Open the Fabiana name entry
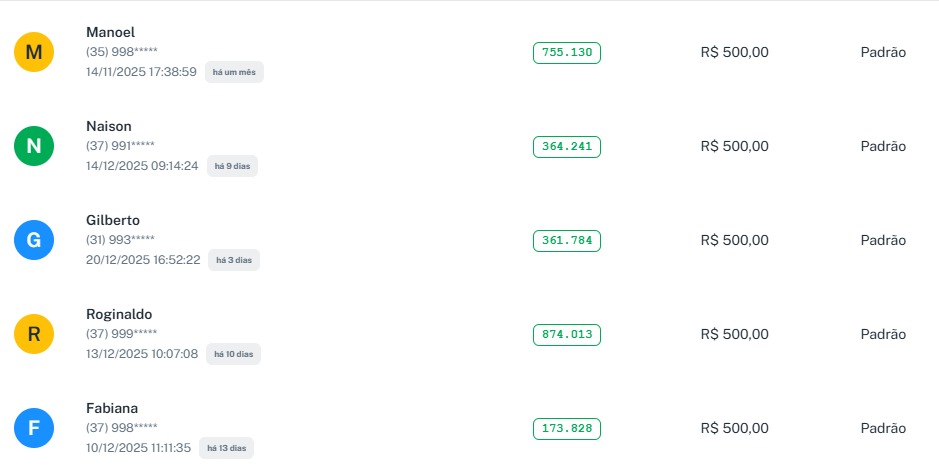The image size is (939, 465). [x=112, y=408]
